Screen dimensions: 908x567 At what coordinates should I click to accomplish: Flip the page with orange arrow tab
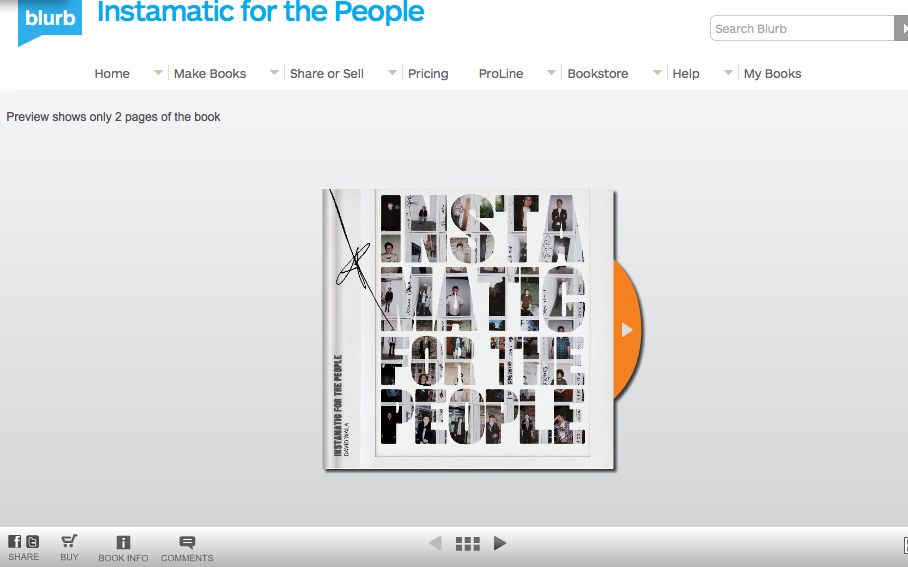click(628, 330)
